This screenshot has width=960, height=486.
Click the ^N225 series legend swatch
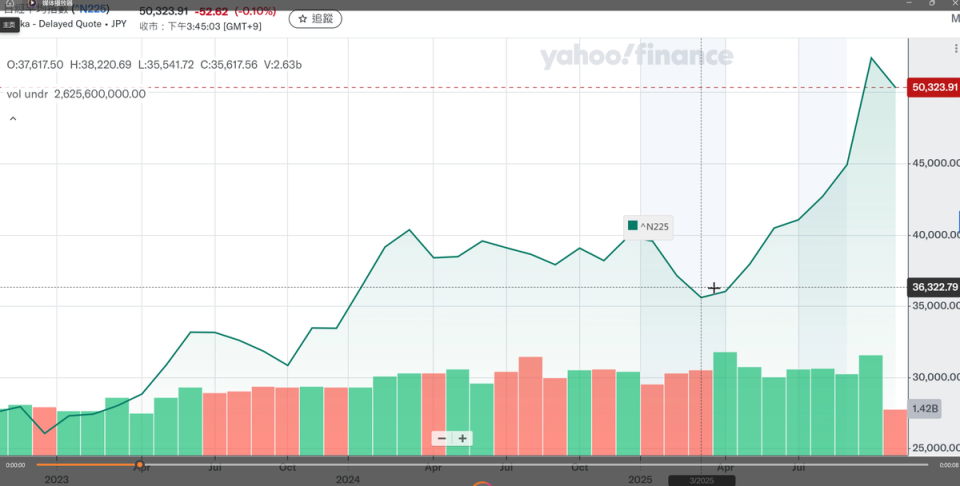pos(632,226)
